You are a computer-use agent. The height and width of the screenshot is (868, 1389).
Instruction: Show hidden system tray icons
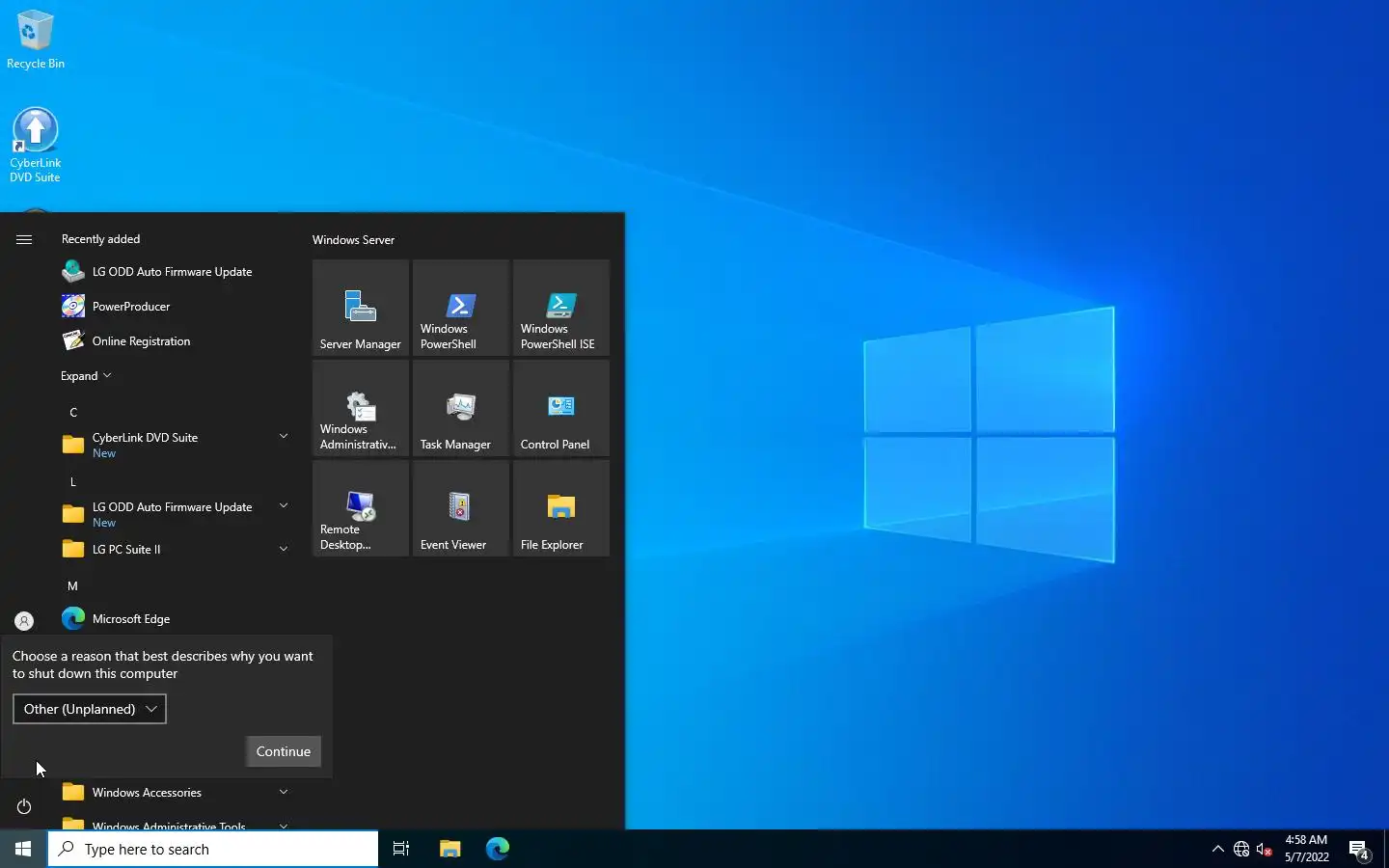tap(1217, 849)
